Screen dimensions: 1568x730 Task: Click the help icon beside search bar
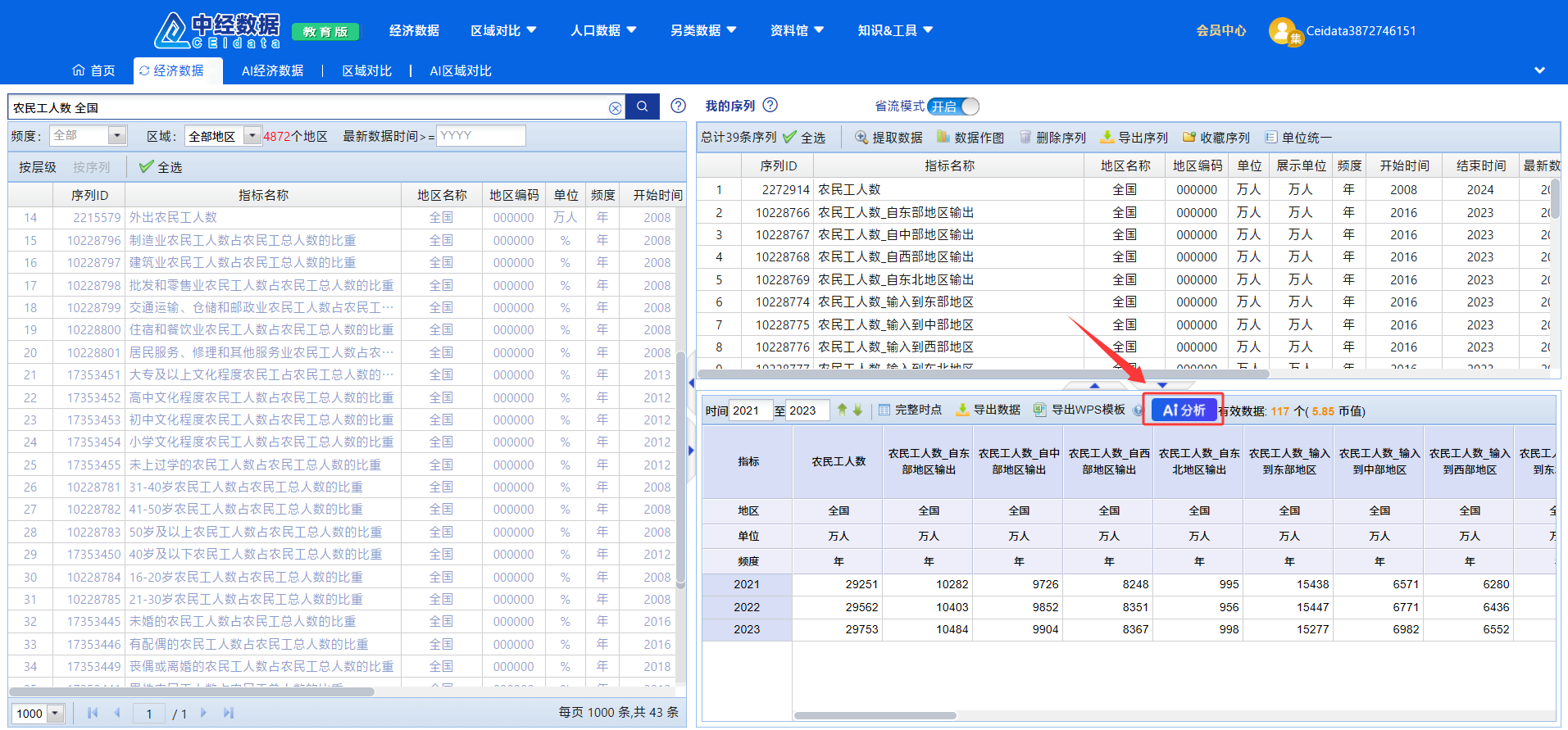(x=678, y=106)
